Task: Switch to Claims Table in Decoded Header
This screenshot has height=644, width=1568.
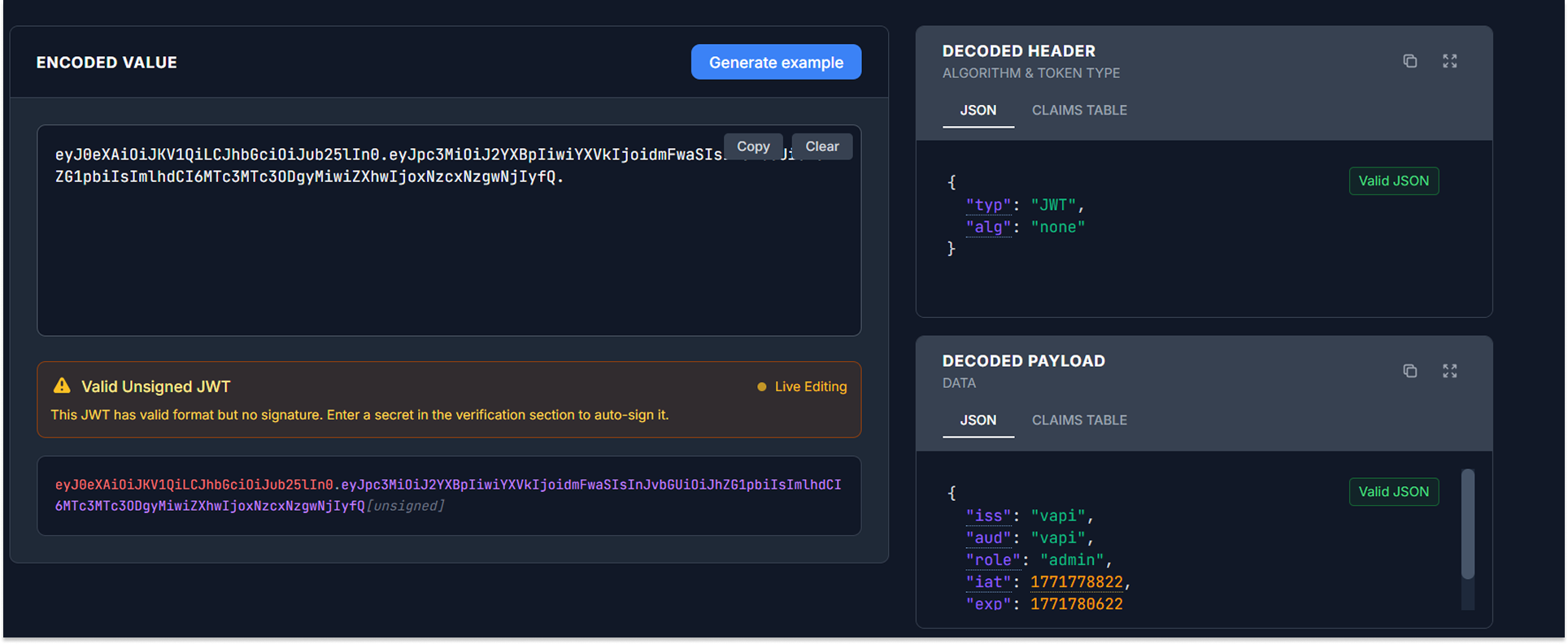Action: pos(1078,111)
